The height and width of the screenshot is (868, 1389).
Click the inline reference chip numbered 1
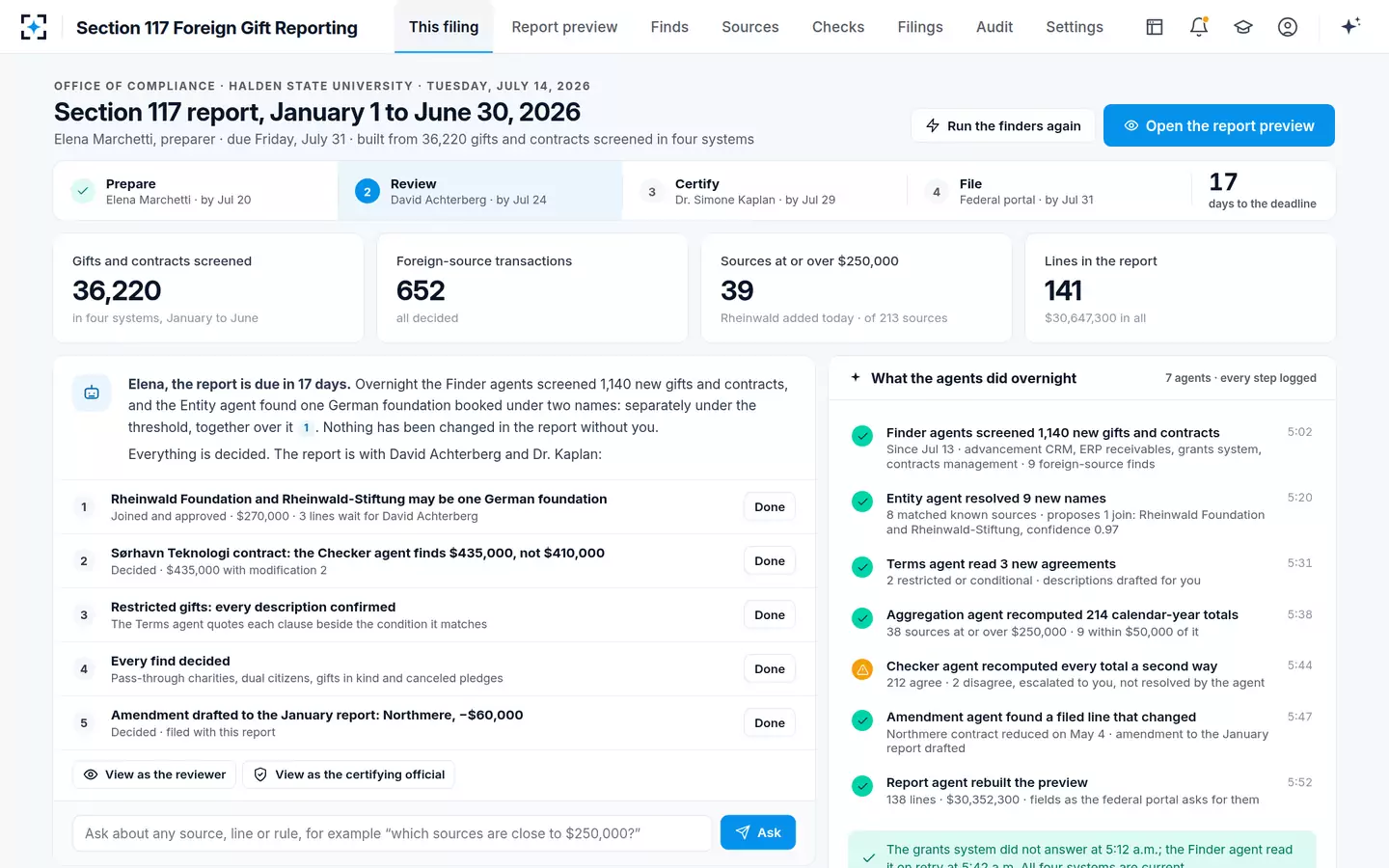[x=306, y=427]
